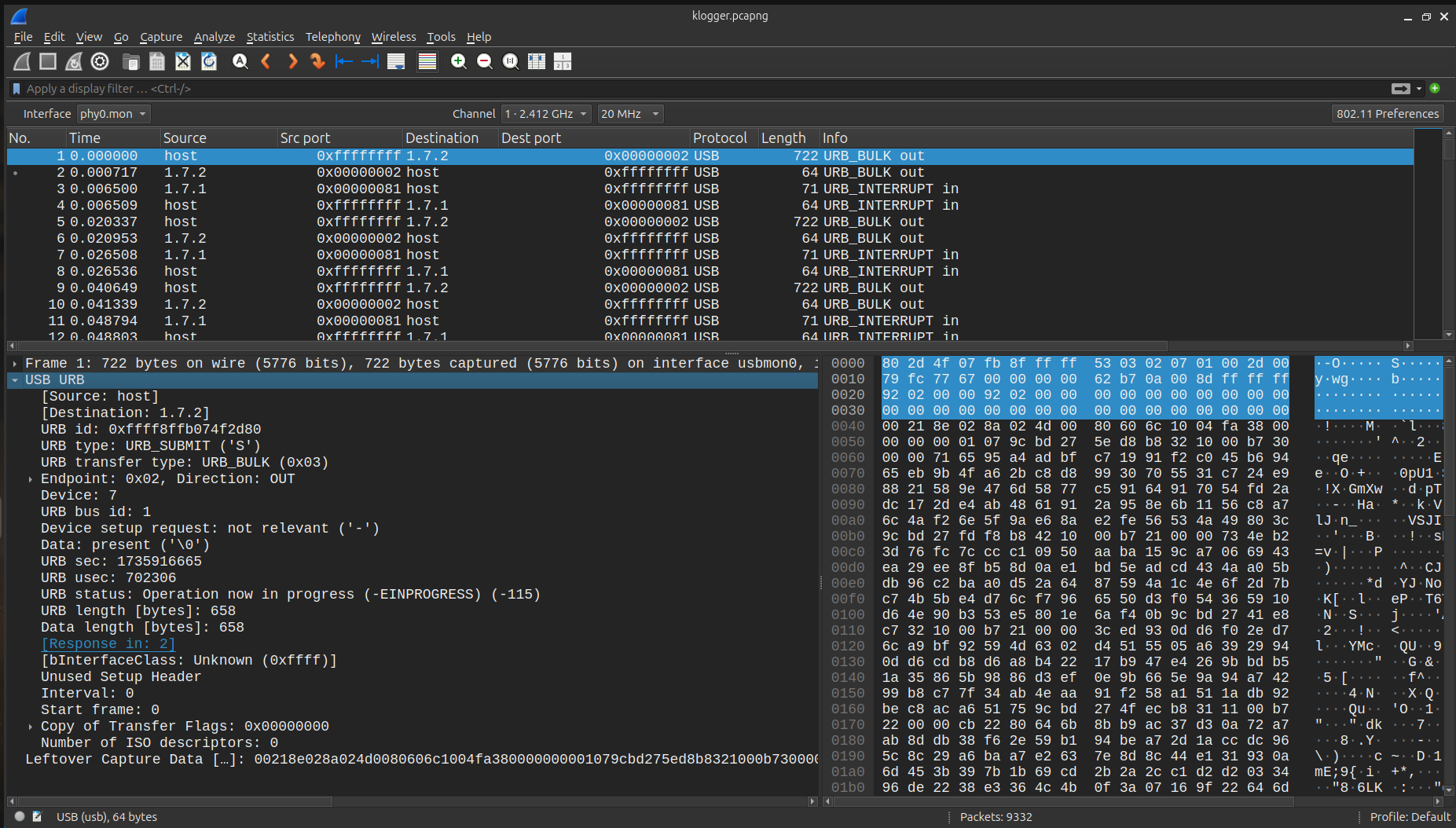Click 'Packets: 9332' in status bar
This screenshot has height=828, width=1456.
pyautogui.click(x=996, y=817)
